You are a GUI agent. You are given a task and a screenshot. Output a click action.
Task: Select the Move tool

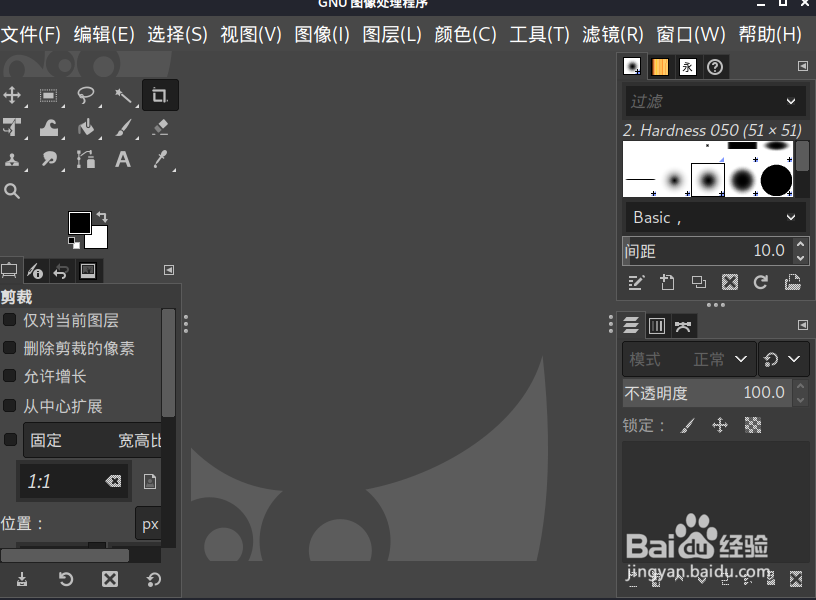pyautogui.click(x=13, y=95)
